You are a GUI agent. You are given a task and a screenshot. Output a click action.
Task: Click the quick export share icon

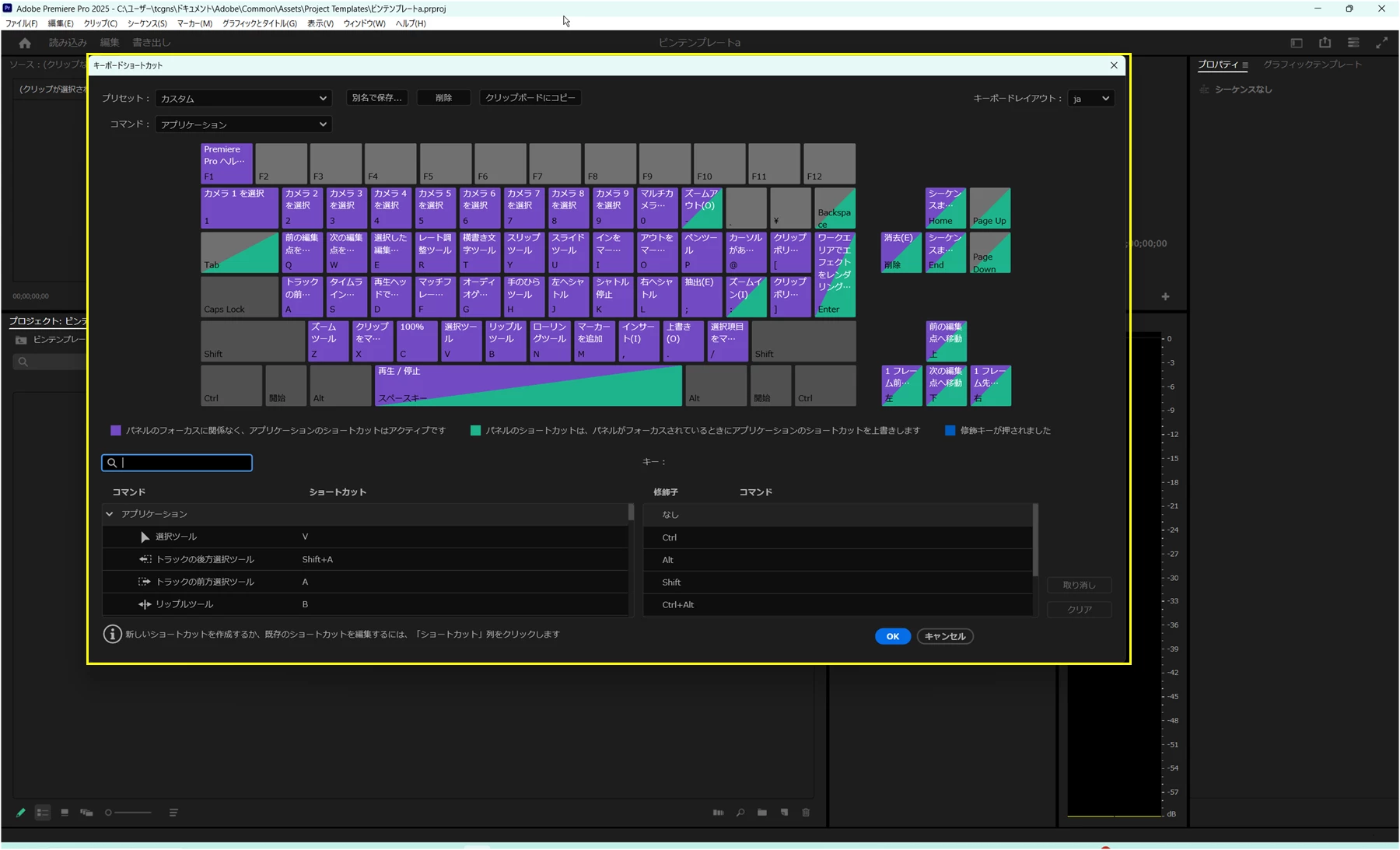[x=1325, y=43]
